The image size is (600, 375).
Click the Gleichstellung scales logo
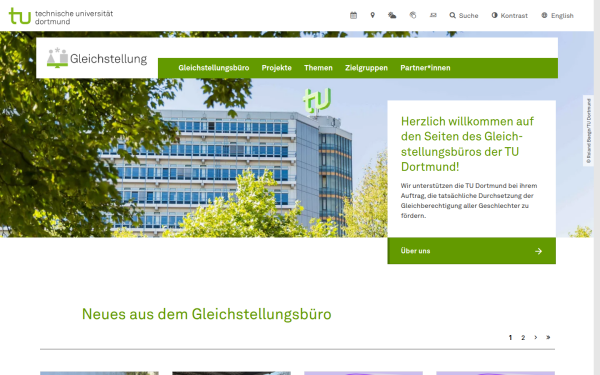click(x=97, y=58)
